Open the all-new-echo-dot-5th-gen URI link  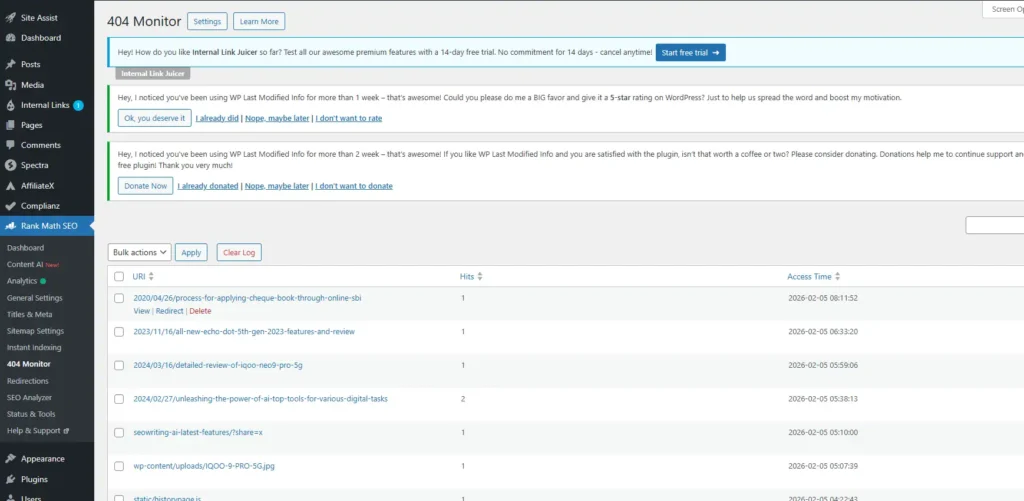(x=244, y=332)
